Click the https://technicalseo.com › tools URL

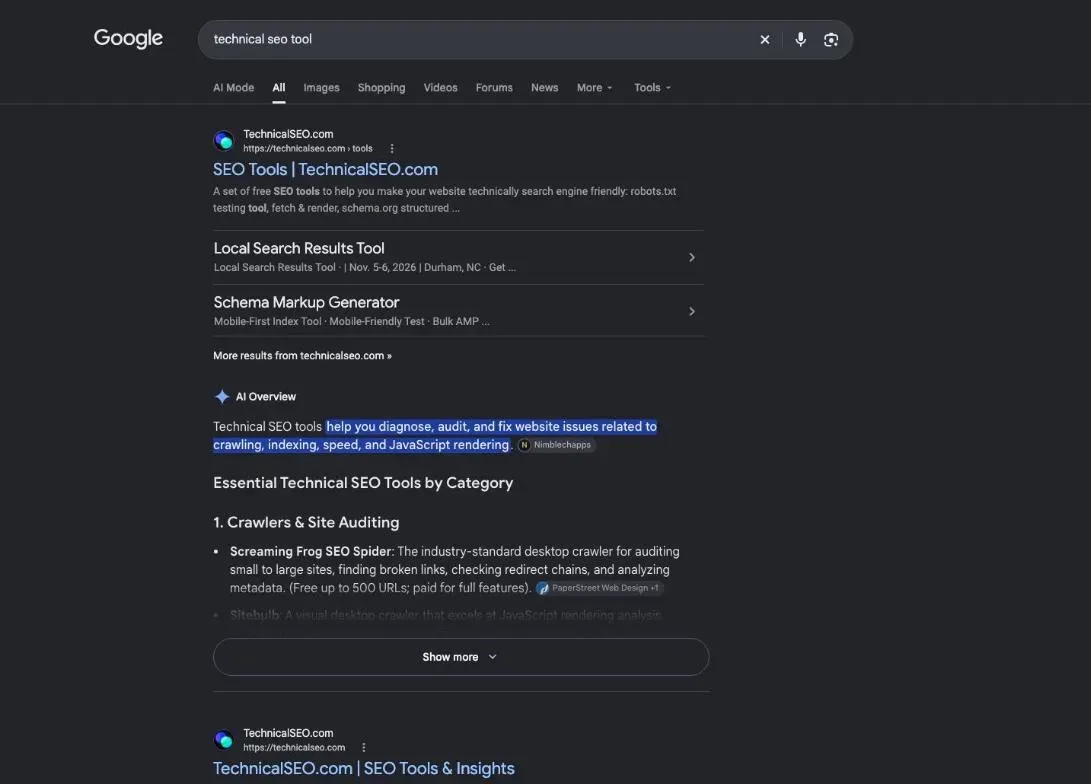click(308, 148)
